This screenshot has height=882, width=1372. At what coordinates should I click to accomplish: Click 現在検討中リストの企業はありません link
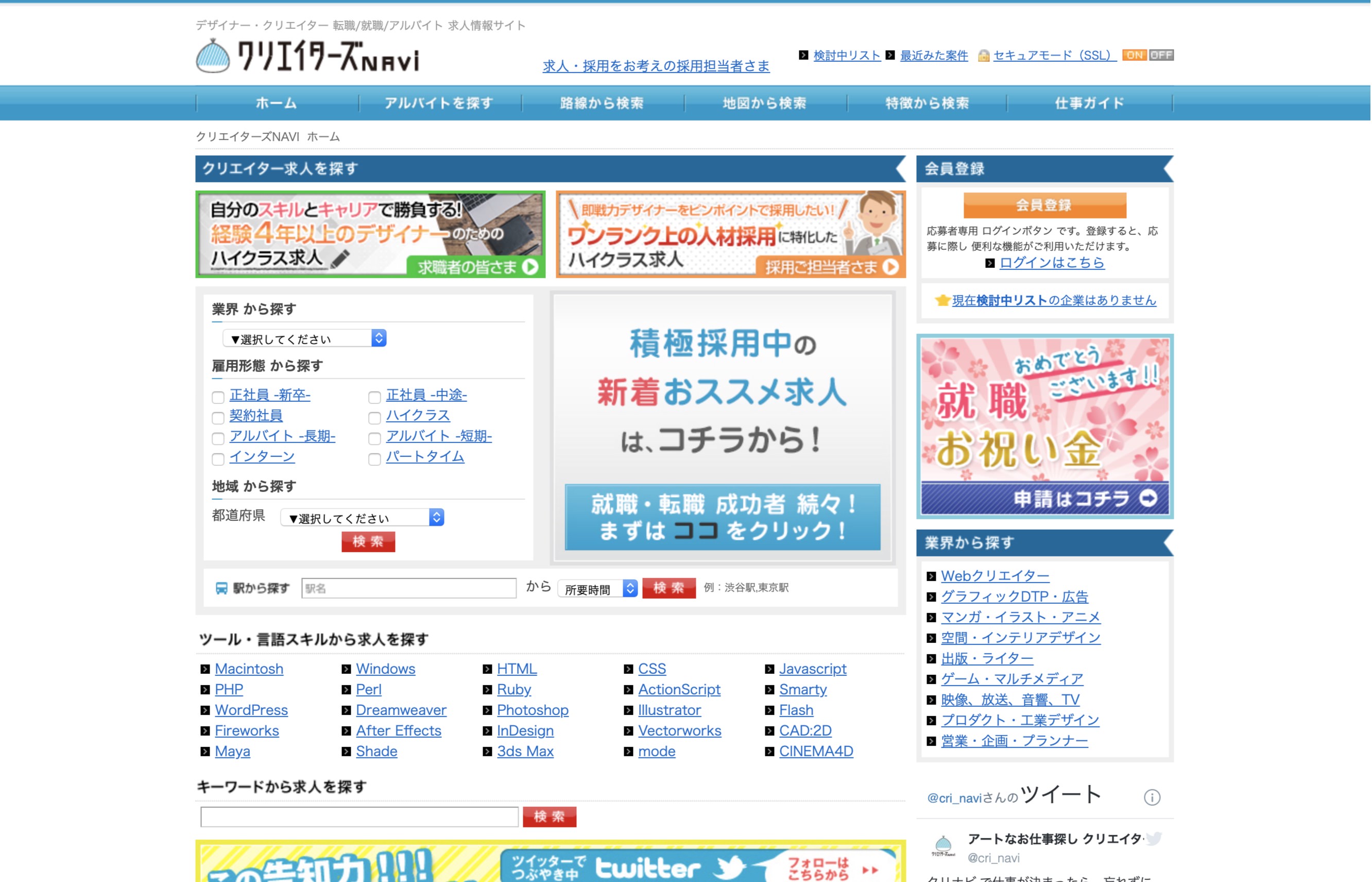(1054, 300)
